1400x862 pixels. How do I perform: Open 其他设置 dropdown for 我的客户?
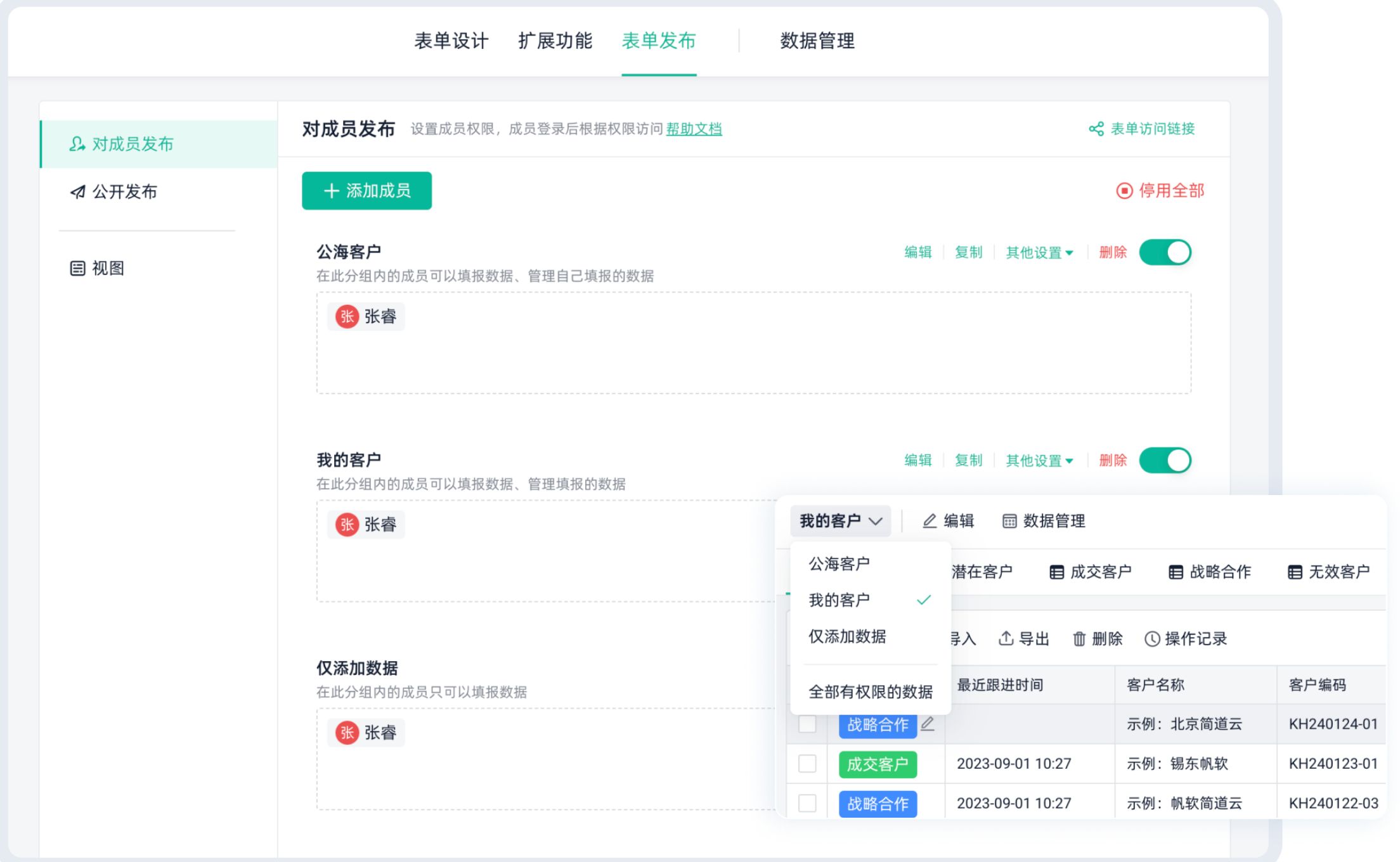point(1039,461)
